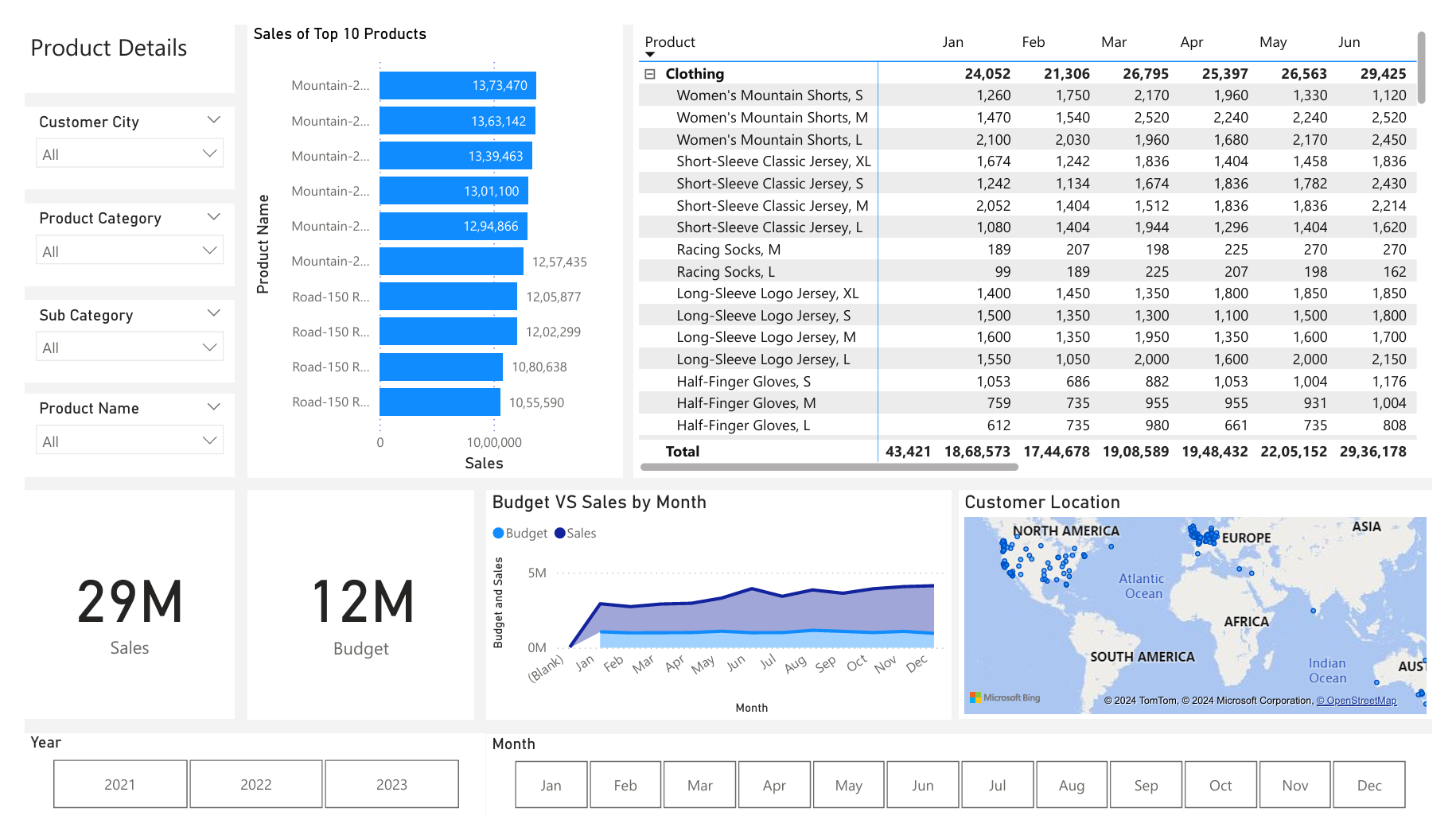Open the Customer City All dropdown
The width and height of the screenshot is (1456, 839).
click(x=130, y=153)
